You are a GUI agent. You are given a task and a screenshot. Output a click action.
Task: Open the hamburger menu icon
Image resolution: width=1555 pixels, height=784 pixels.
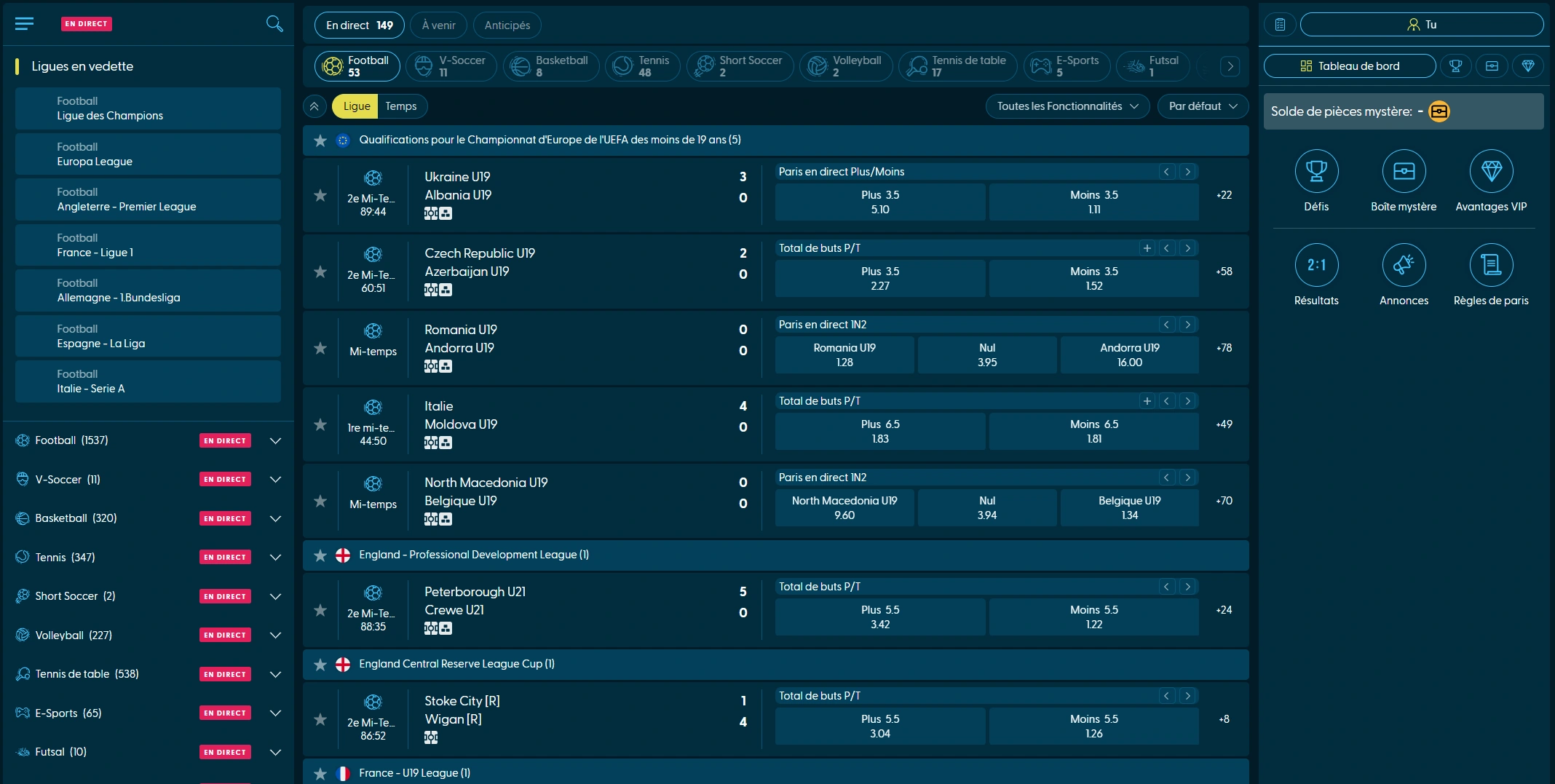[24, 24]
